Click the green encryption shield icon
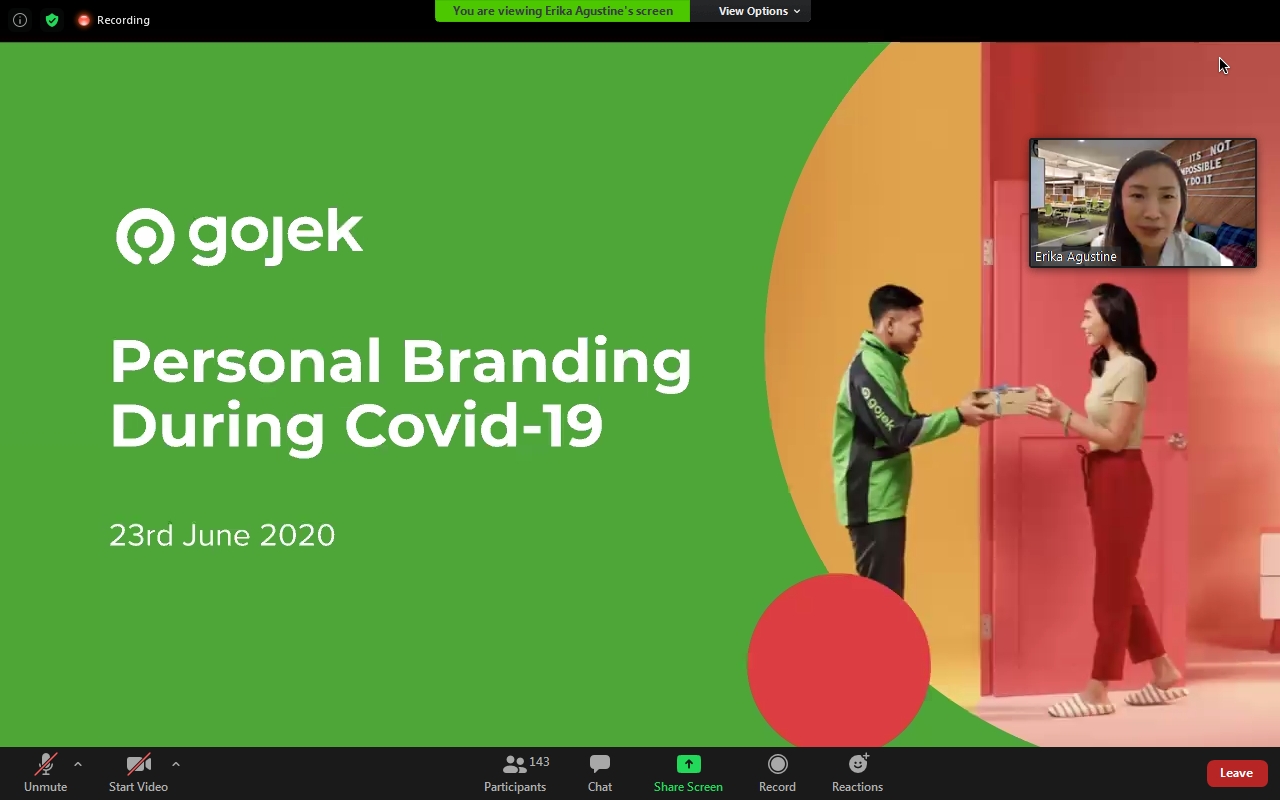 click(x=52, y=20)
